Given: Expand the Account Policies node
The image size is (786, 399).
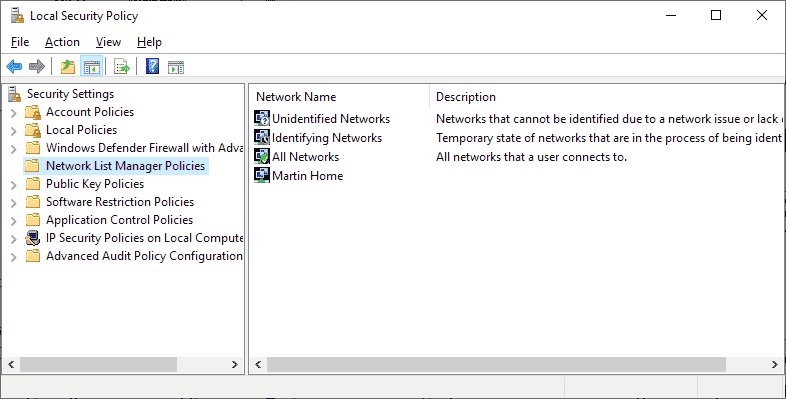Looking at the screenshot, I should [14, 113].
